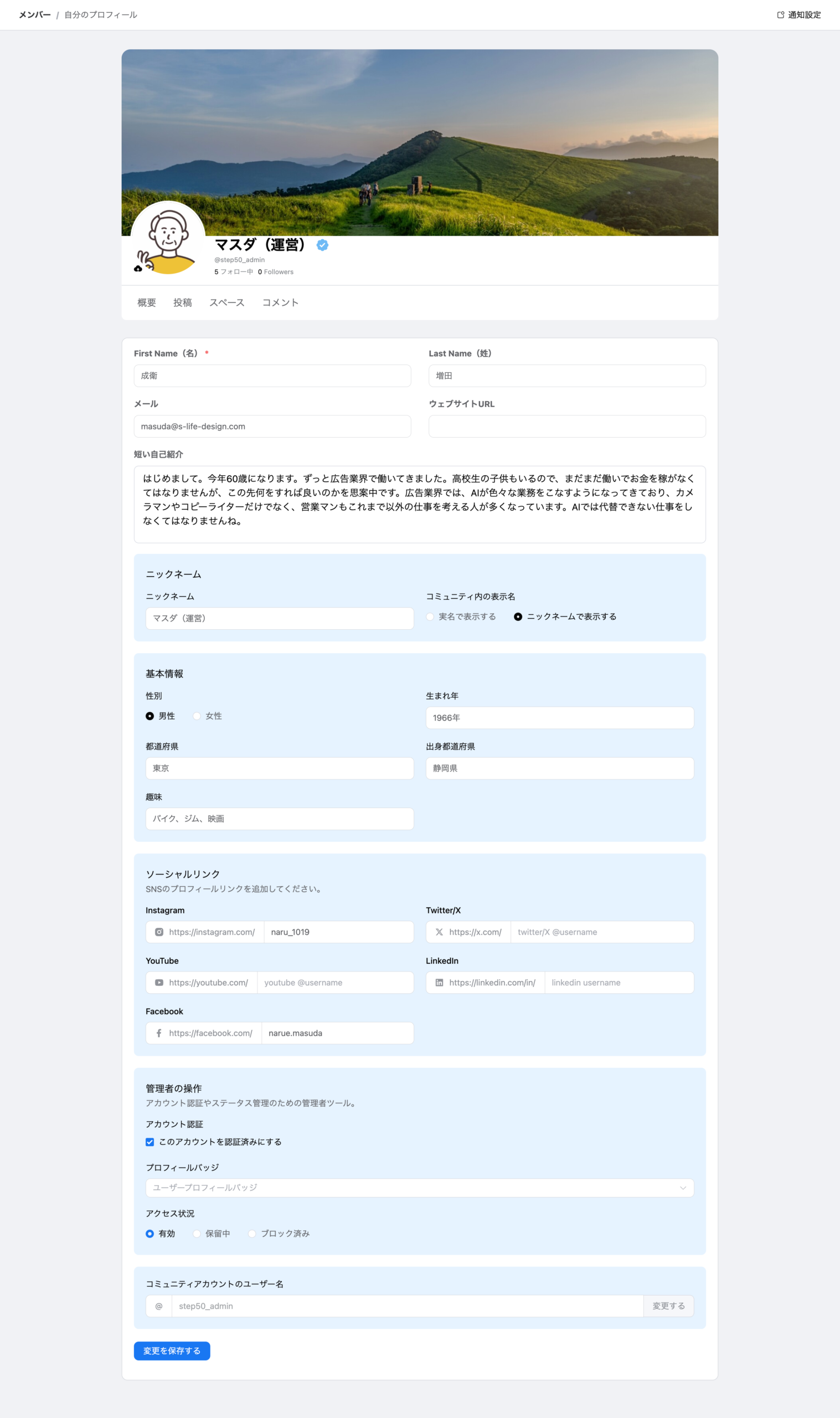Open the 5 フォロー中 list
Image resolution: width=840 pixels, height=1418 pixels.
[234, 272]
